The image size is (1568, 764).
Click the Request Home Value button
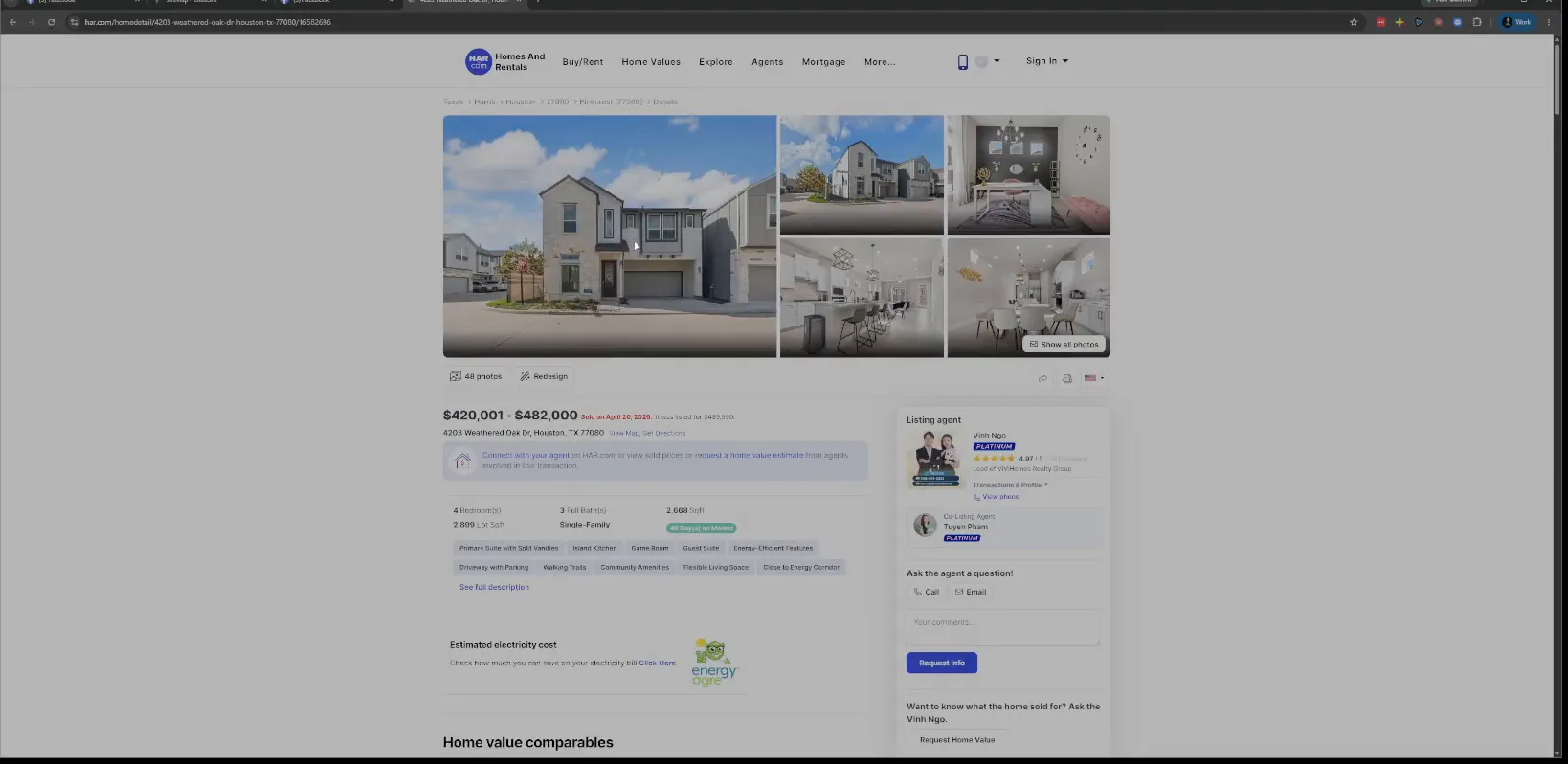(x=957, y=739)
